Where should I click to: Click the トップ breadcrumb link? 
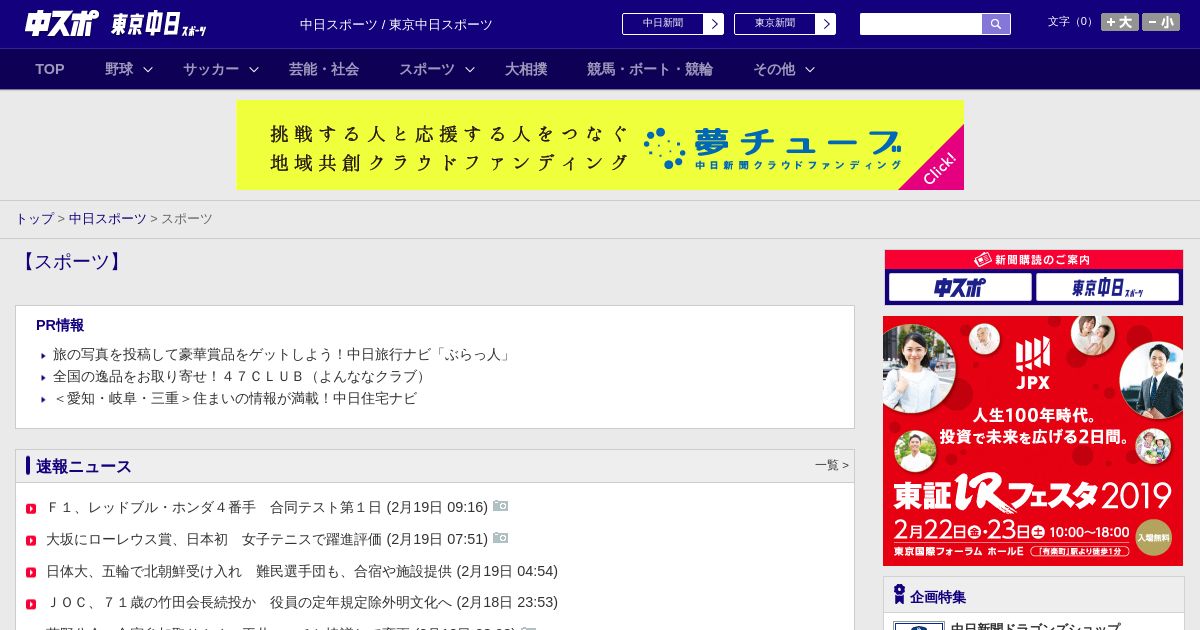click(x=34, y=218)
